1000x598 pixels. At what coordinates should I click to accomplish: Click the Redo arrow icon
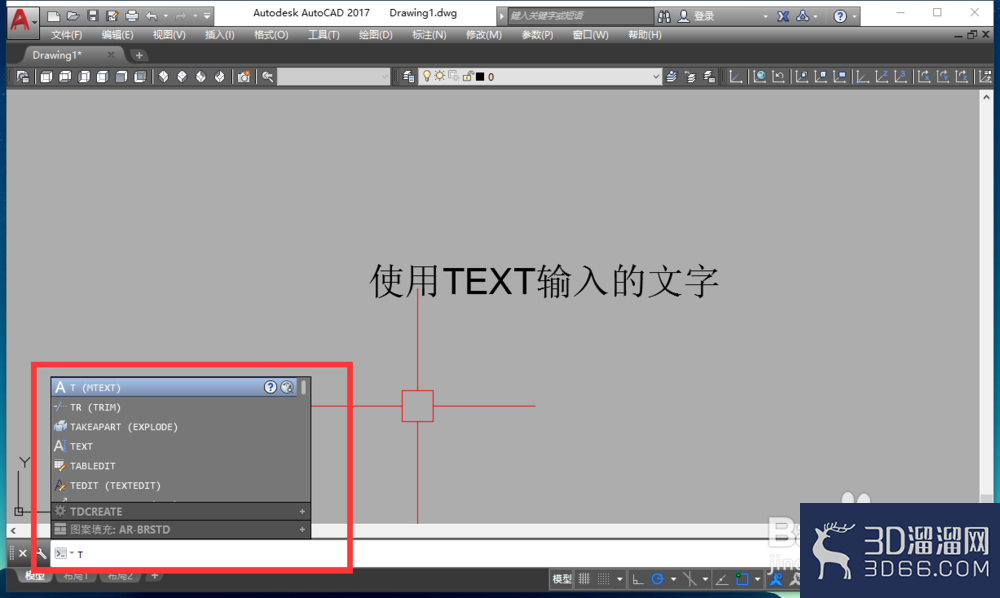[x=181, y=16]
